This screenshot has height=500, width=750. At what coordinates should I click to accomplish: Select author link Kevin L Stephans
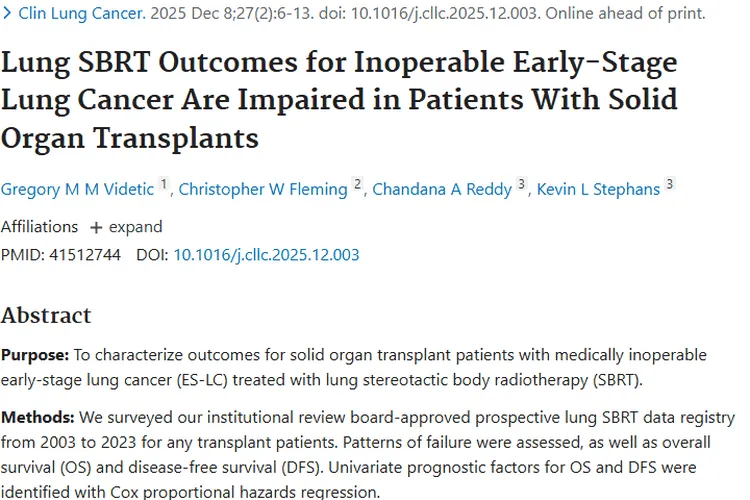pos(599,190)
